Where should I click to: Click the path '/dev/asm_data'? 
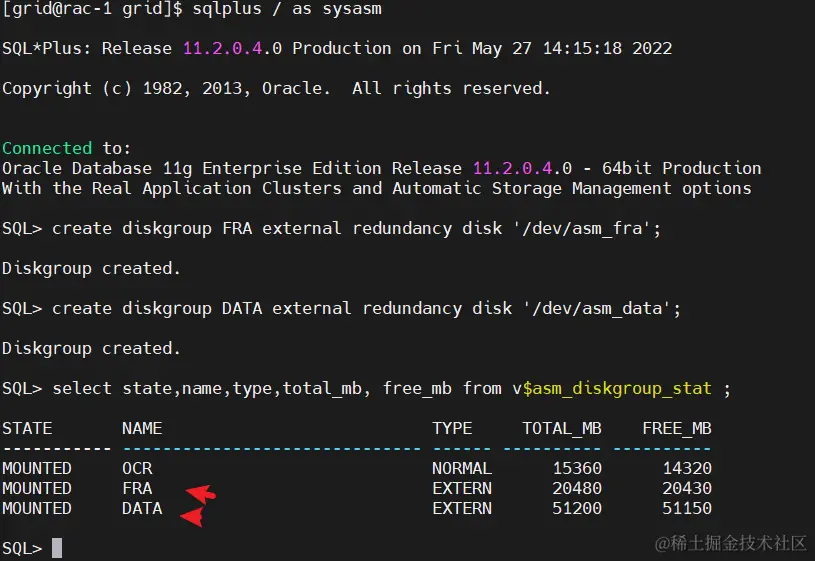(x=597, y=309)
